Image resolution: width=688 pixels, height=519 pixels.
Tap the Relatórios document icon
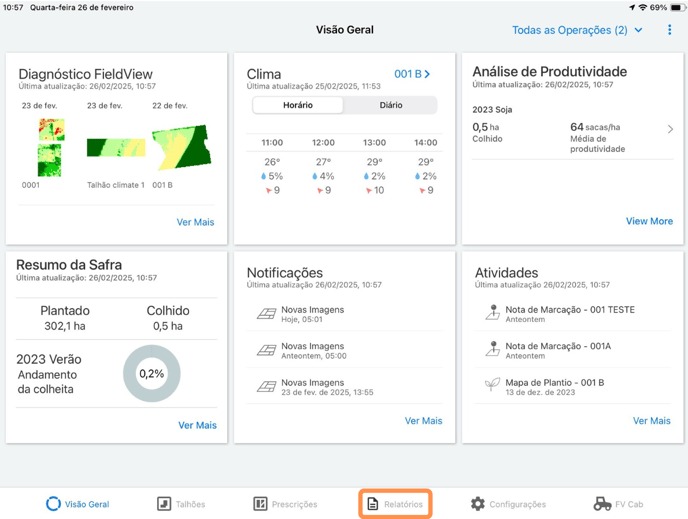[373, 504]
